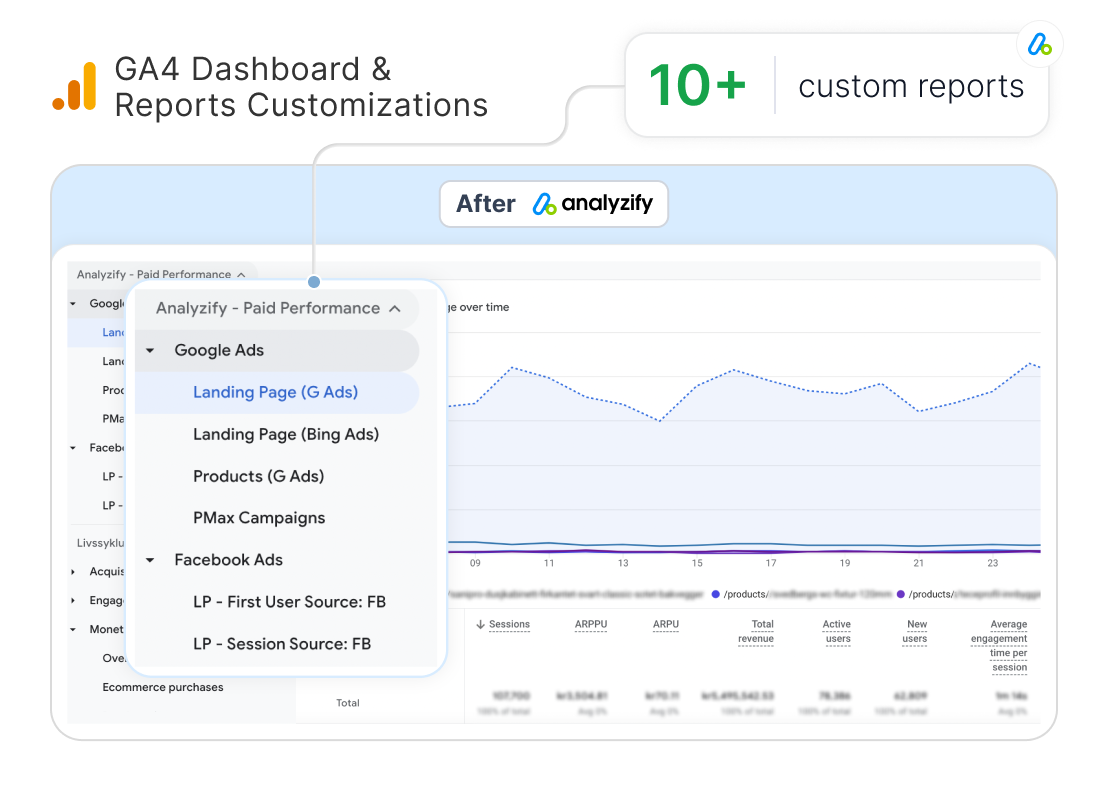Sort by Active users column
Viewport: 1110px width, 790px height.
pos(837,631)
